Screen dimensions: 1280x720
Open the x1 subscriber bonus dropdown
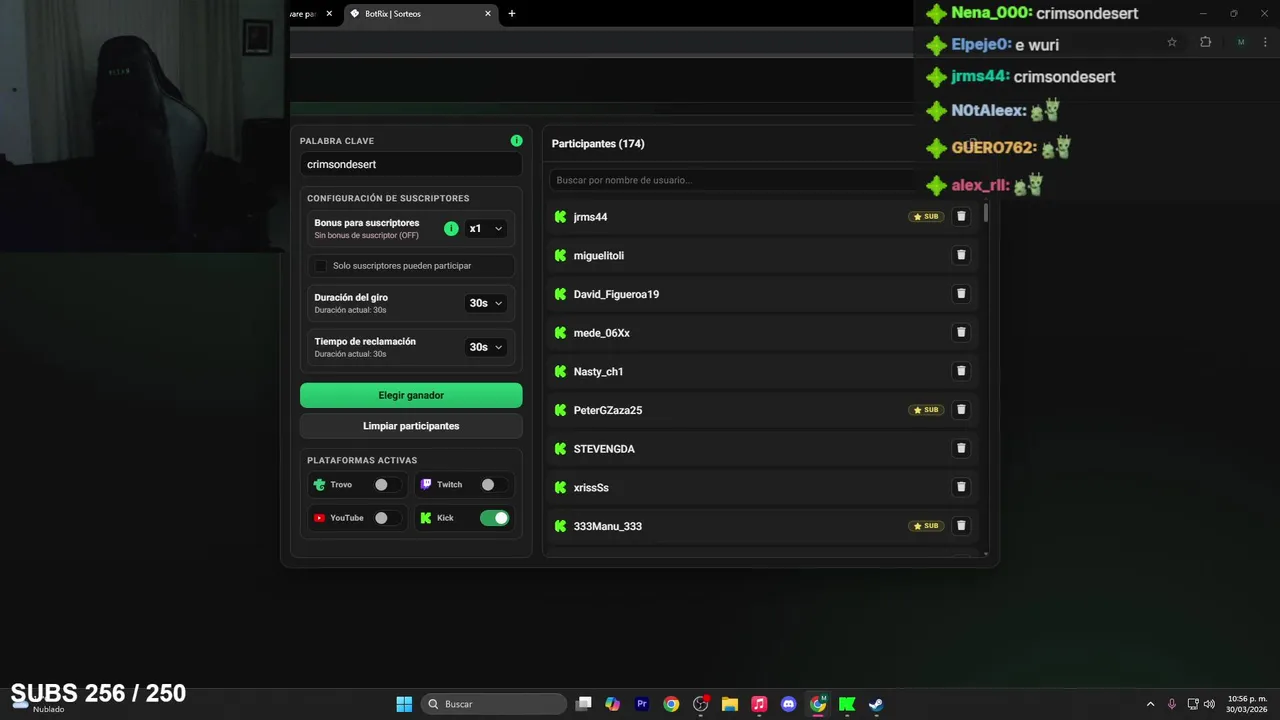(x=486, y=229)
